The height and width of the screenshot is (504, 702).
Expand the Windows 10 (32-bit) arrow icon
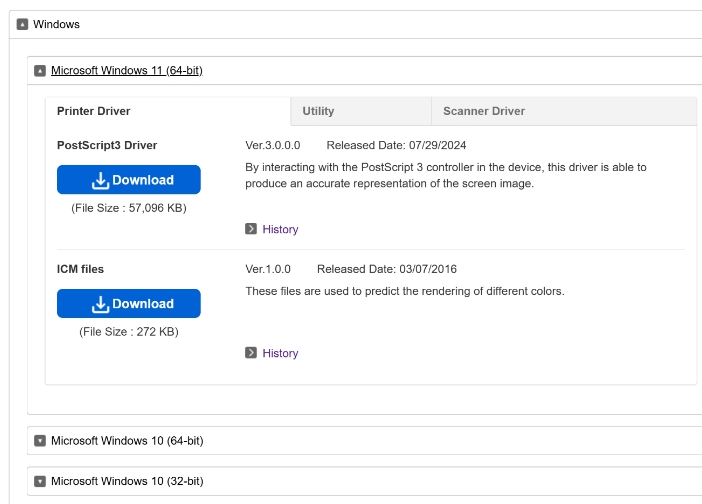pos(40,481)
